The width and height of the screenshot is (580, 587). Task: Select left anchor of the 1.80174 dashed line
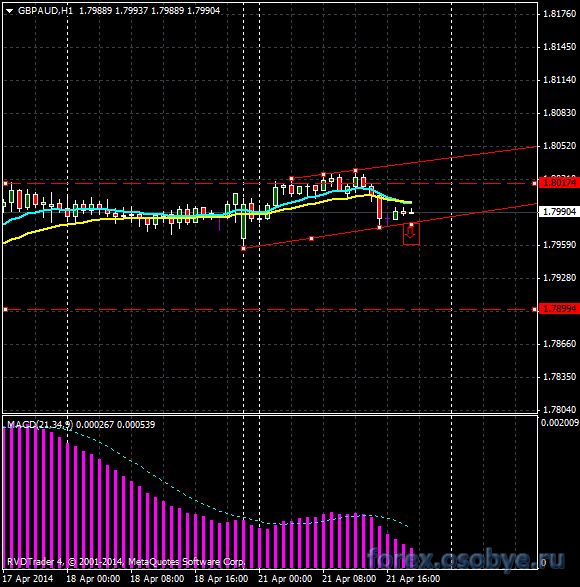(x=5, y=183)
